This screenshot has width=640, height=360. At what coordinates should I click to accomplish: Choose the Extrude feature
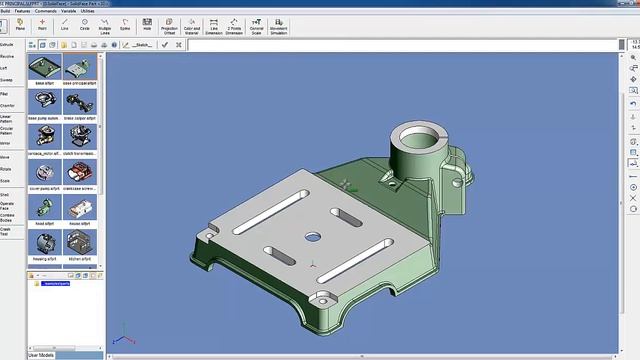tap(7, 44)
